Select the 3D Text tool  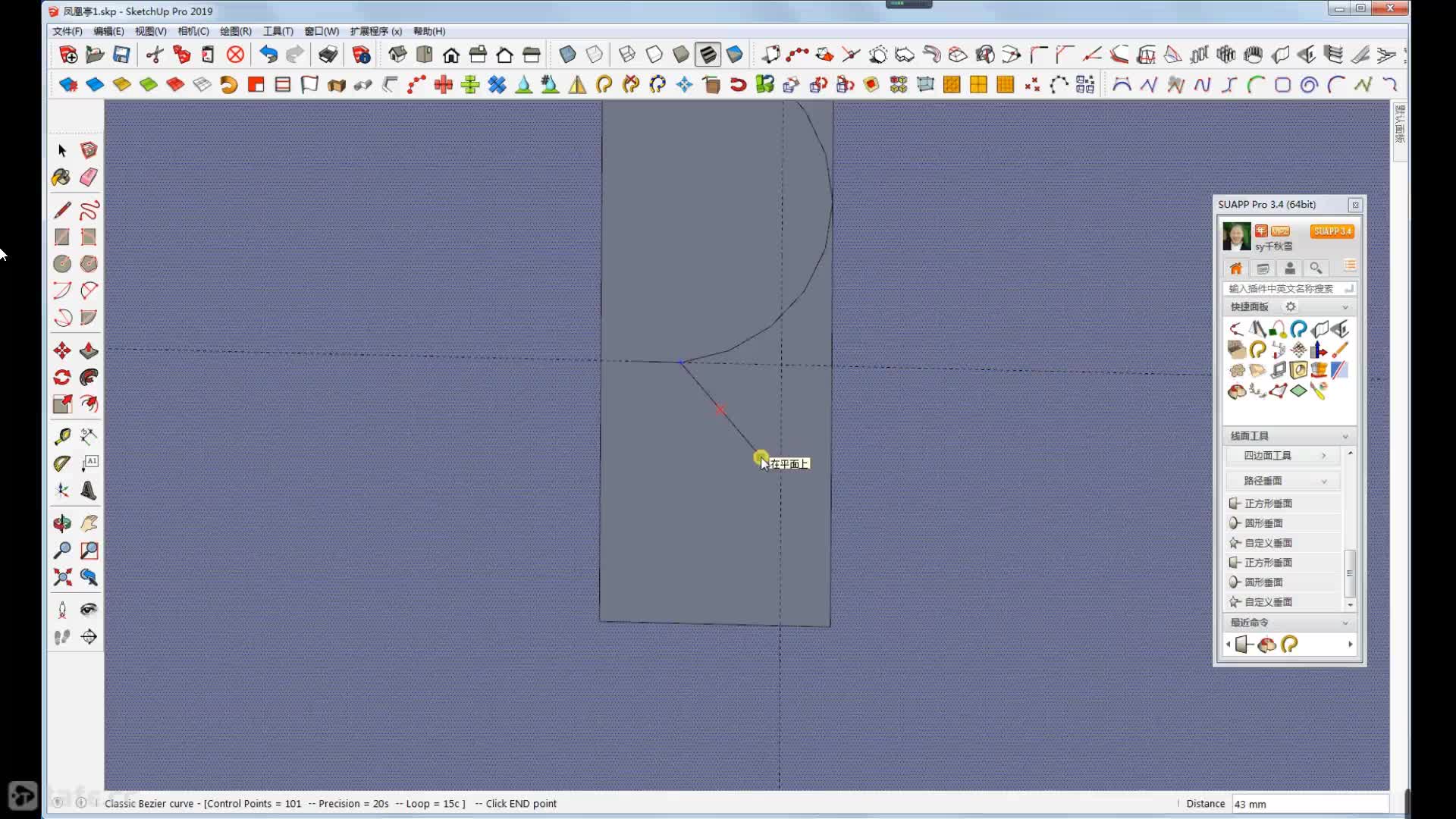pos(89,491)
